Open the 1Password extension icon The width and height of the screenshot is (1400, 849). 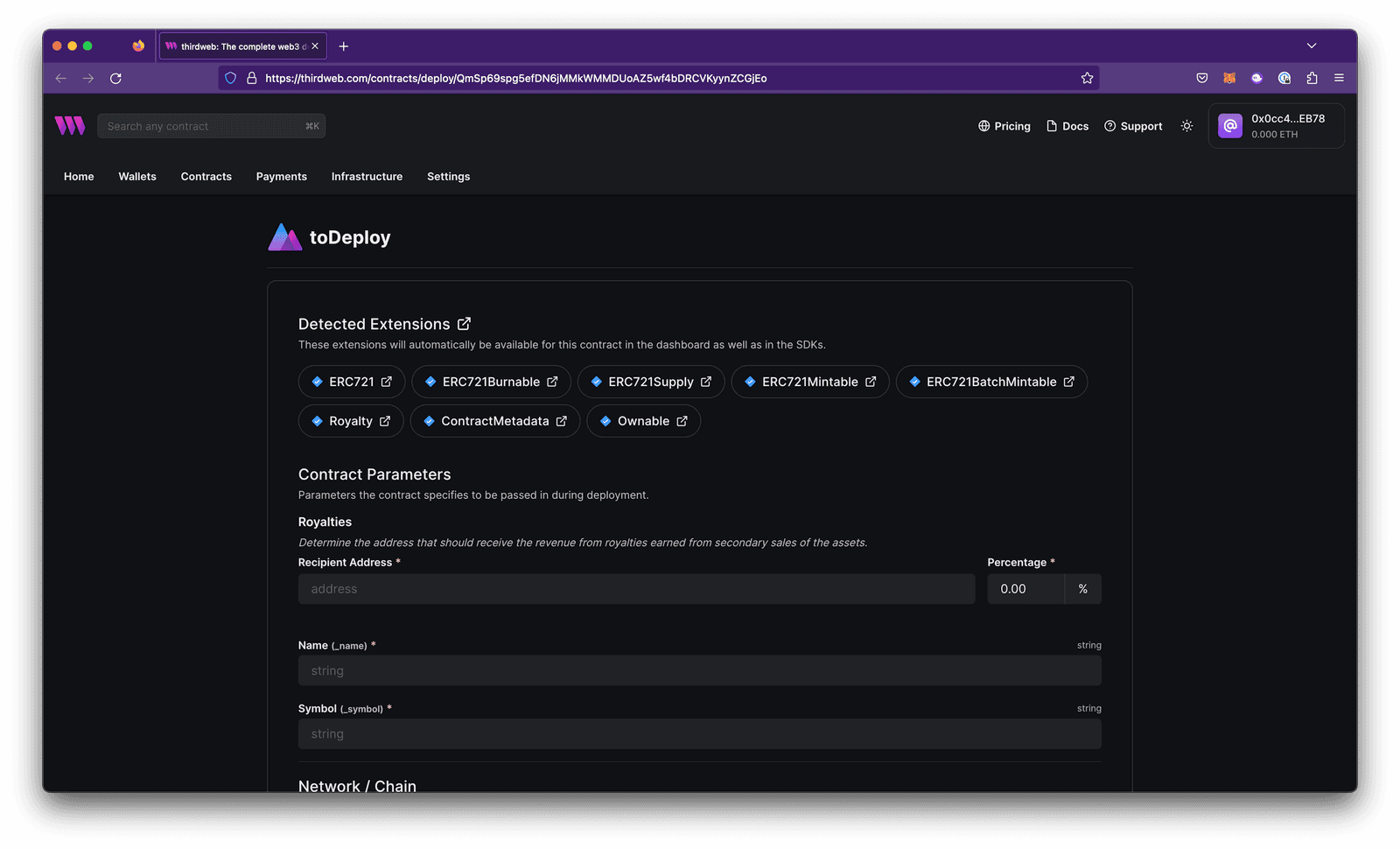click(x=1284, y=78)
